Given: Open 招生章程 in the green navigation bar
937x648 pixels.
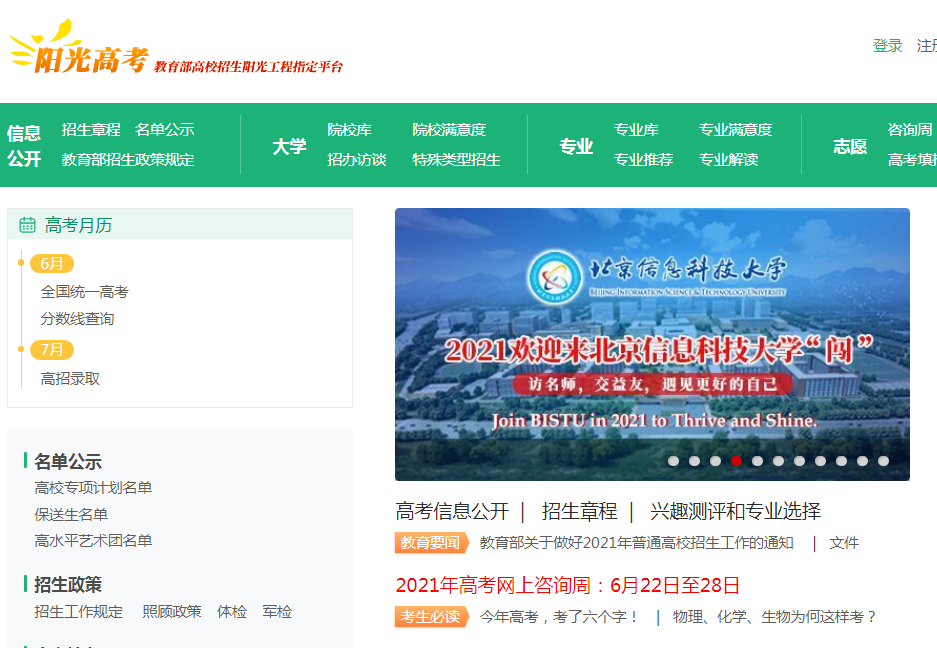Looking at the screenshot, I should (91, 130).
